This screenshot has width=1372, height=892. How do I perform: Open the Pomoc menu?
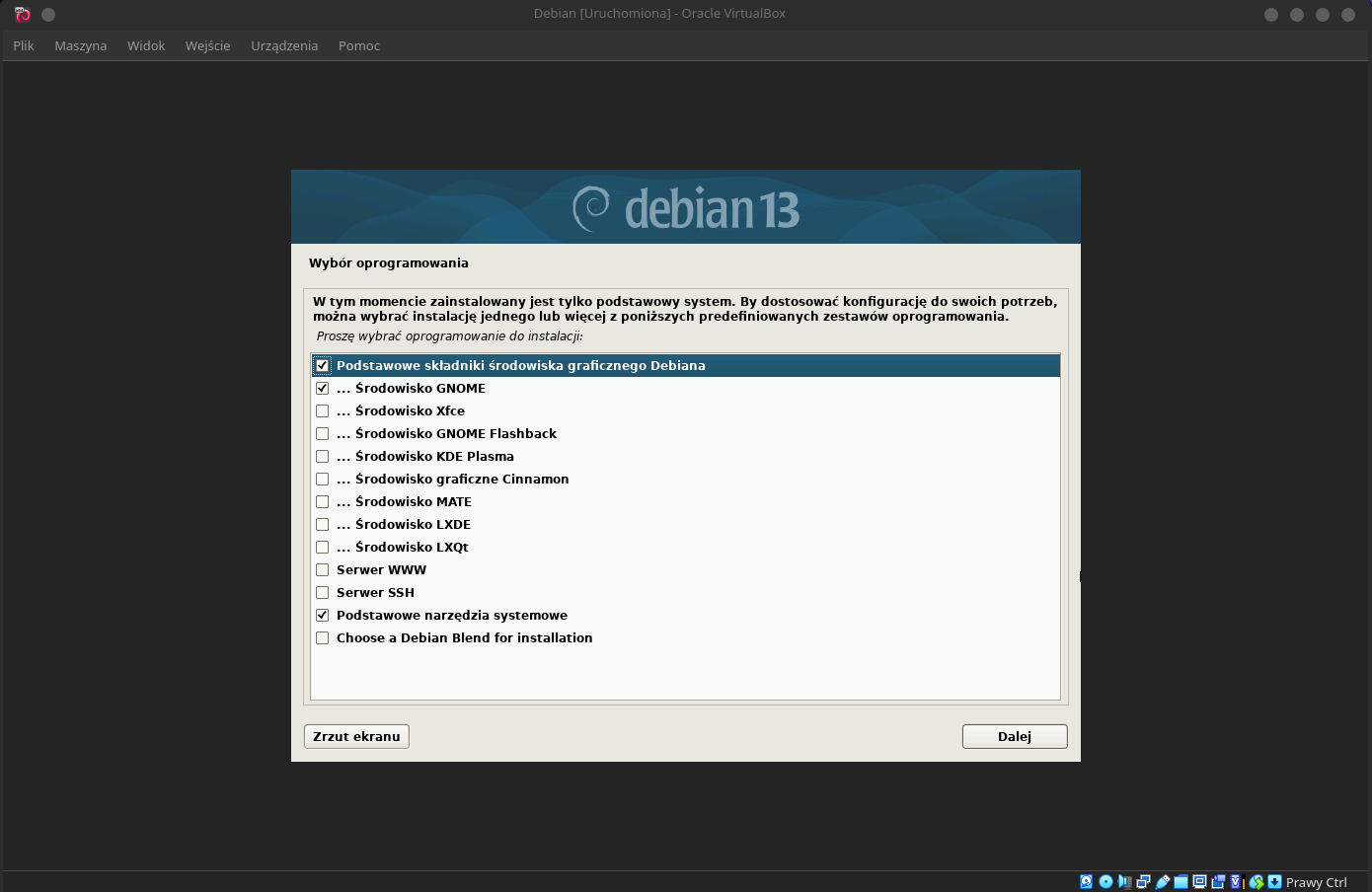[359, 45]
